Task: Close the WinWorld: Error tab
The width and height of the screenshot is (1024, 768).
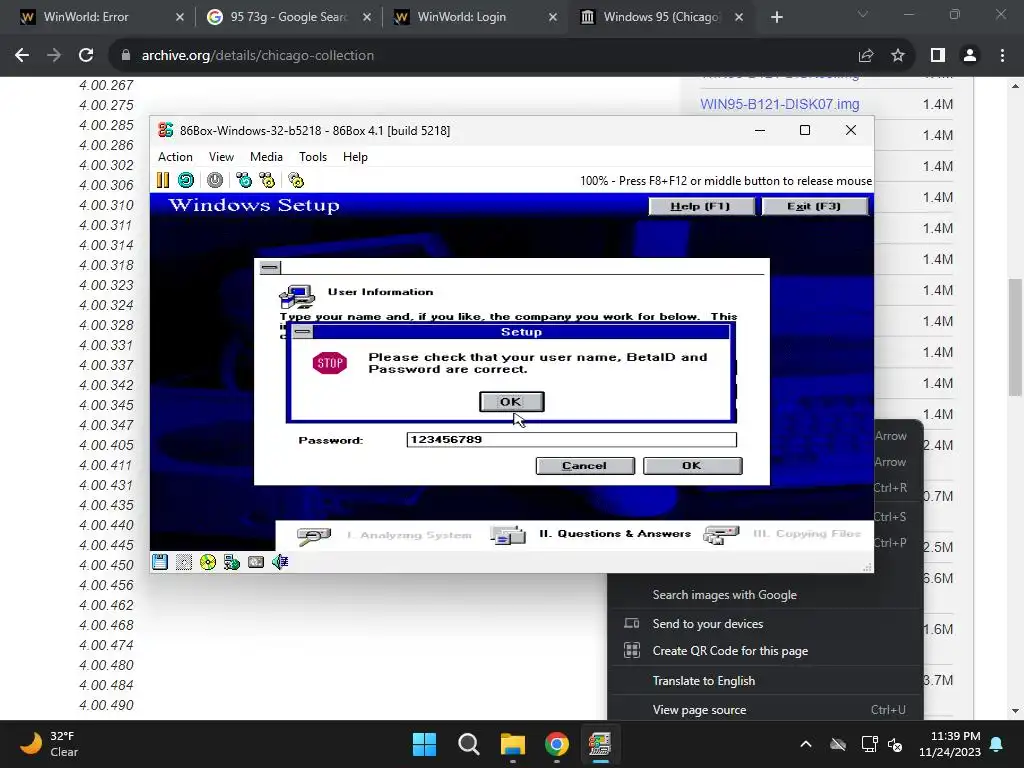Action: [180, 17]
